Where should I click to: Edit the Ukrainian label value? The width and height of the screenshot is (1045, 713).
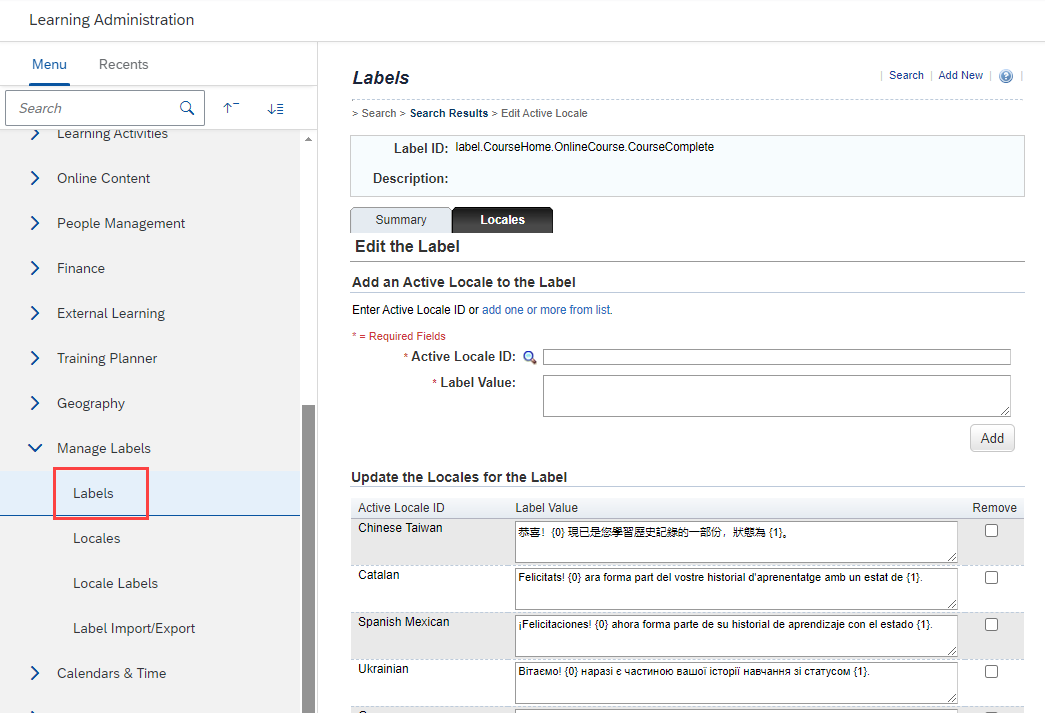point(736,682)
